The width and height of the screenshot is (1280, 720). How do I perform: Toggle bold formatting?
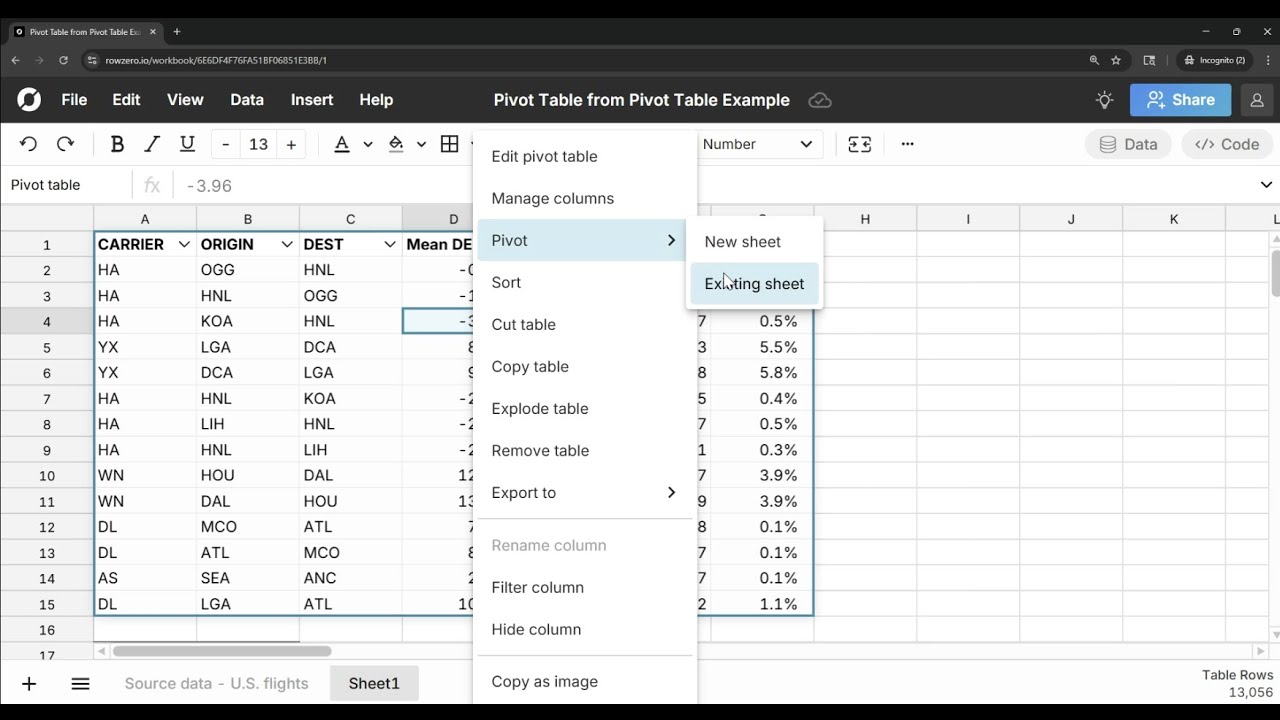[117, 144]
